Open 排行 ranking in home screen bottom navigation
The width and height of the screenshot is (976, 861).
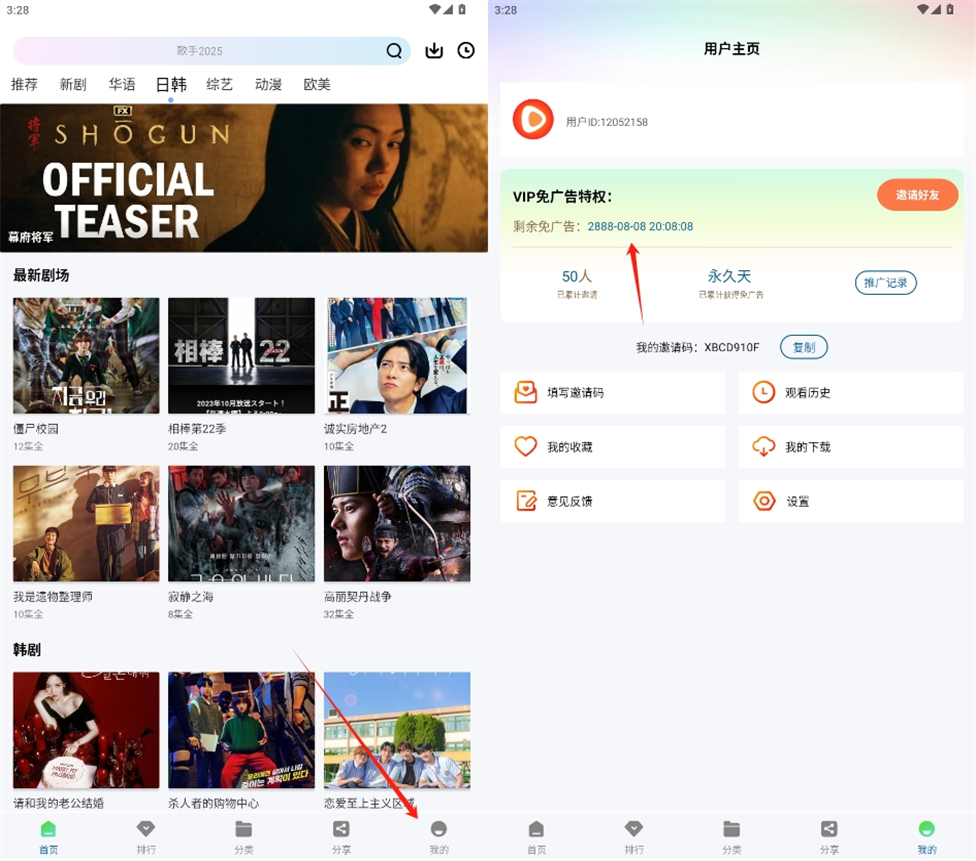pyautogui.click(x=146, y=836)
